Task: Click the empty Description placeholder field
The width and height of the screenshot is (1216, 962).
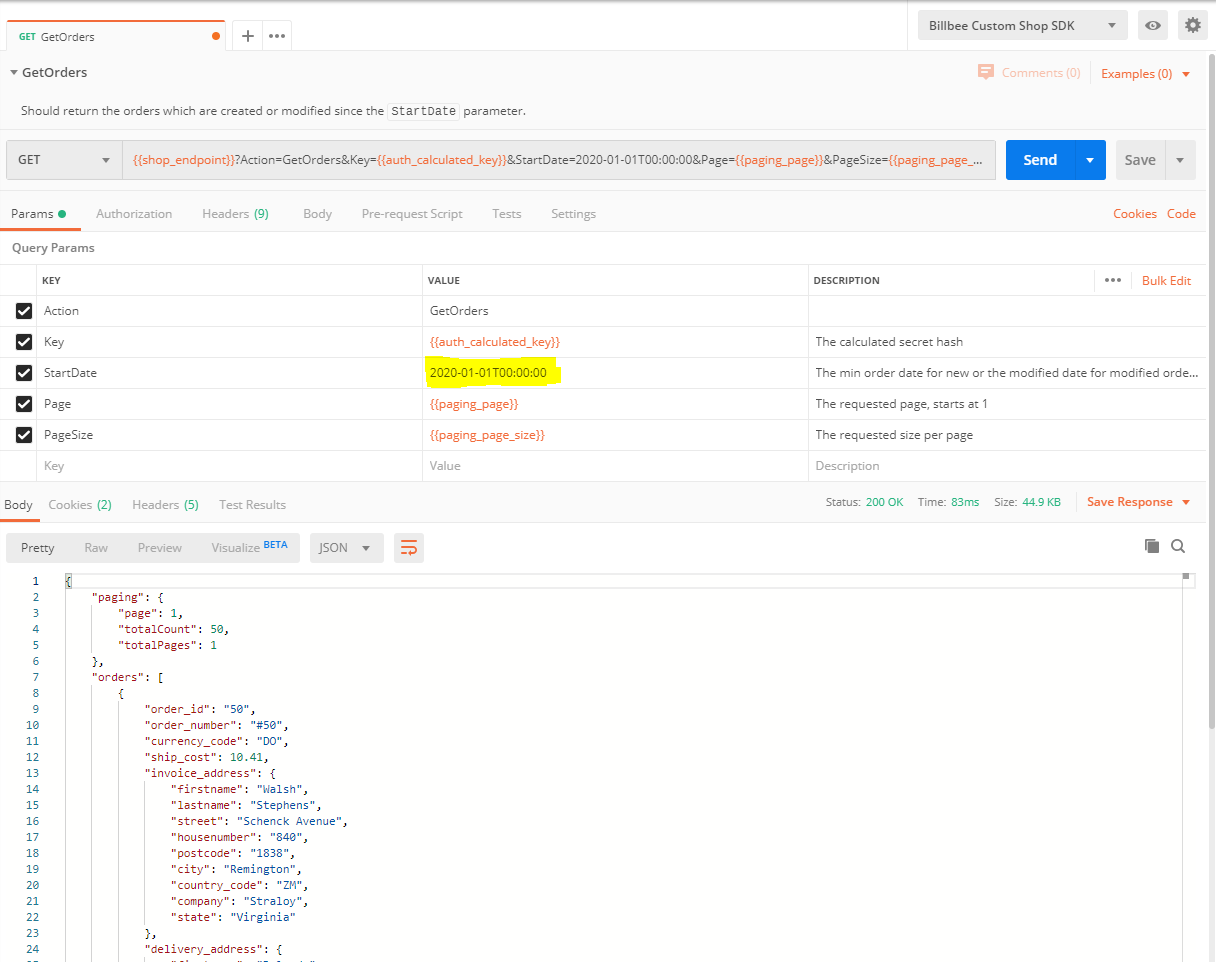Action: click(x=1007, y=466)
